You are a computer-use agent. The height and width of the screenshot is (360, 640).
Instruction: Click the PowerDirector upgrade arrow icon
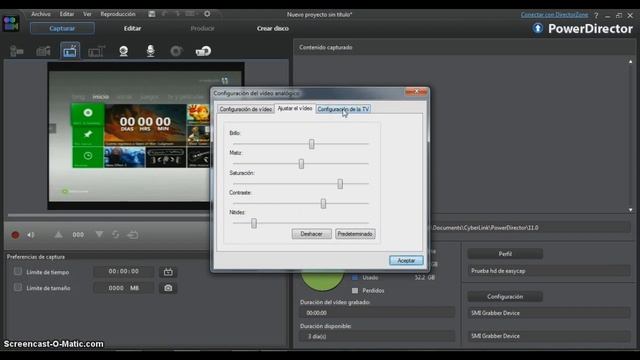pyautogui.click(x=538, y=28)
